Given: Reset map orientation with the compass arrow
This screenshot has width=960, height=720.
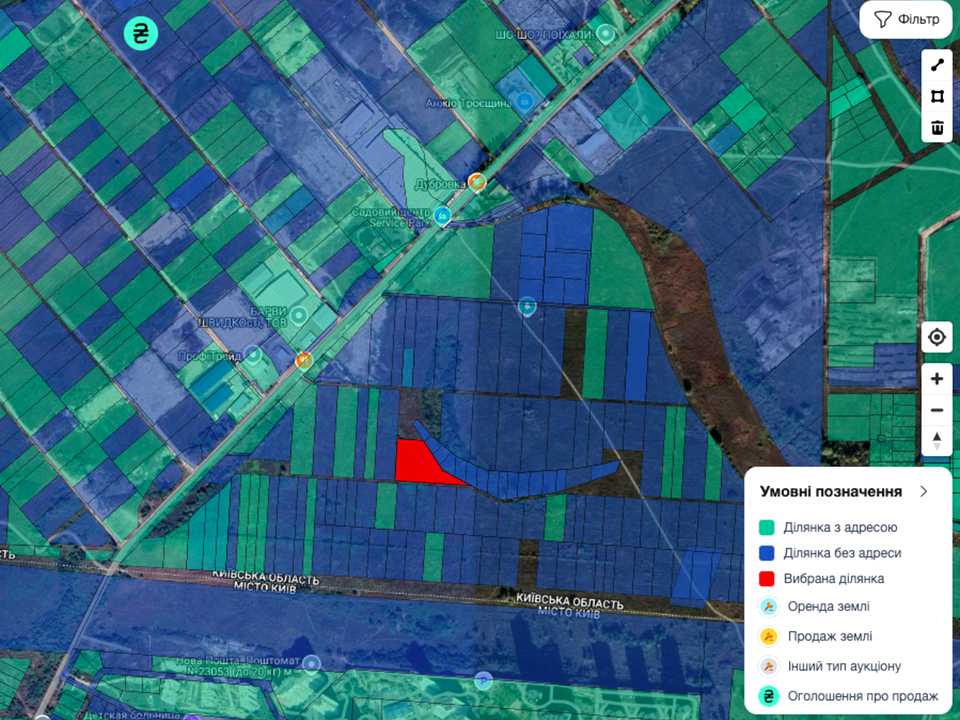Looking at the screenshot, I should 937,440.
